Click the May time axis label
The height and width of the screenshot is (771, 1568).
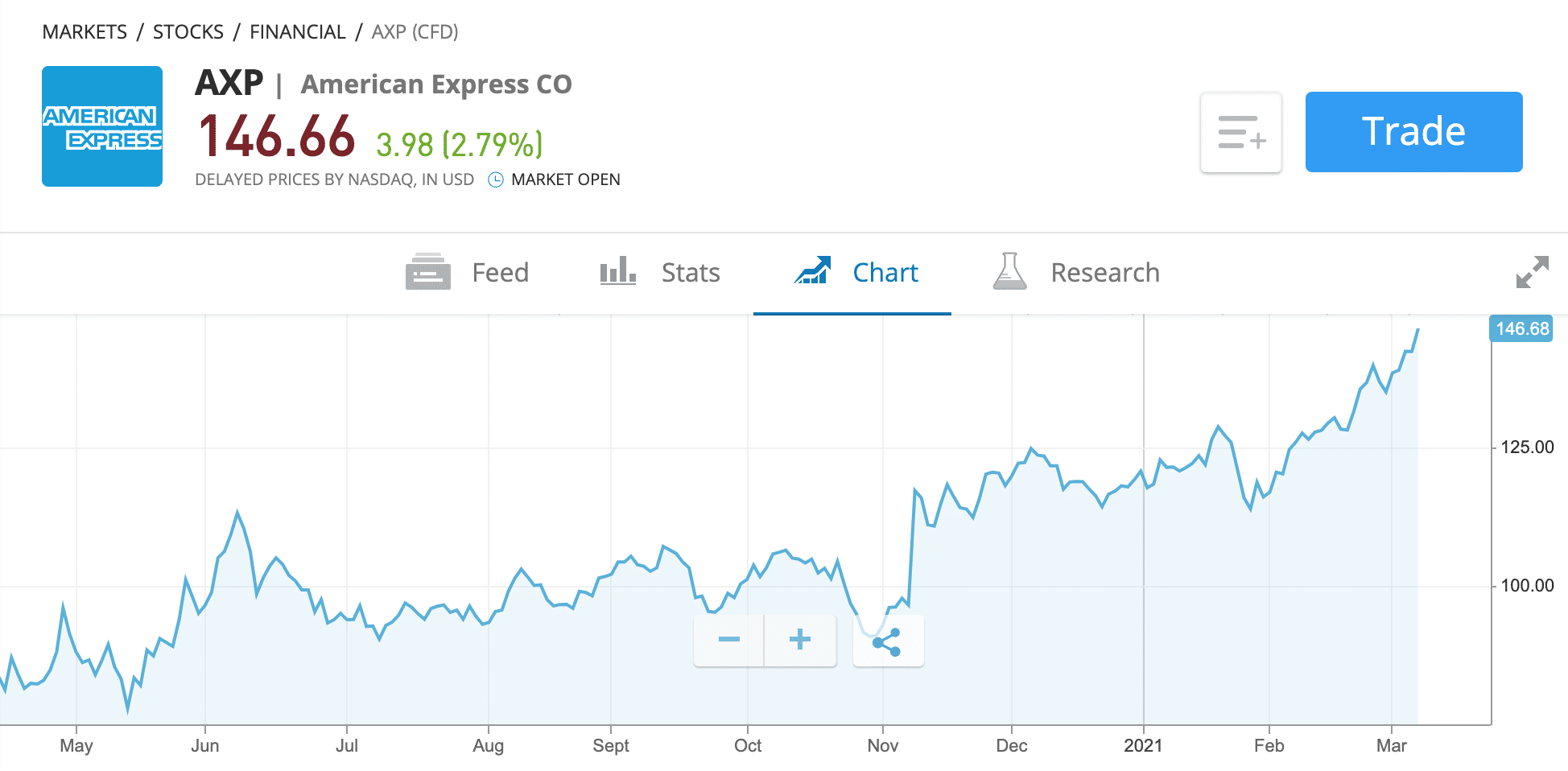tap(76, 746)
